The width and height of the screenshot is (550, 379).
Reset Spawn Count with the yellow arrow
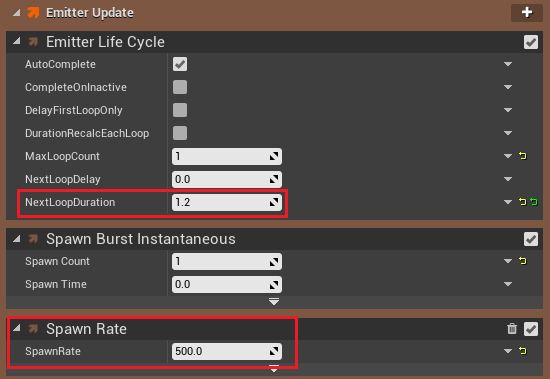(523, 261)
